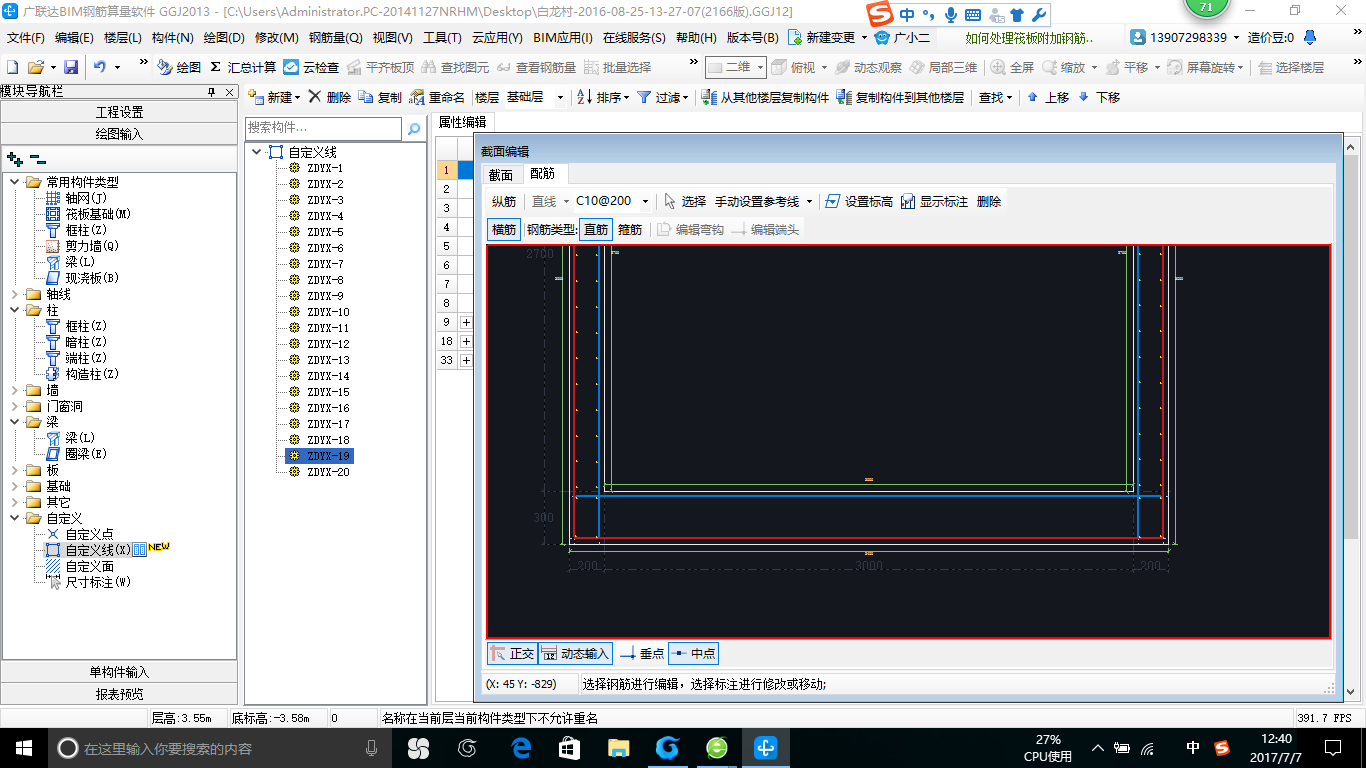Click 从其他楼层复制构件 button

tap(765, 97)
